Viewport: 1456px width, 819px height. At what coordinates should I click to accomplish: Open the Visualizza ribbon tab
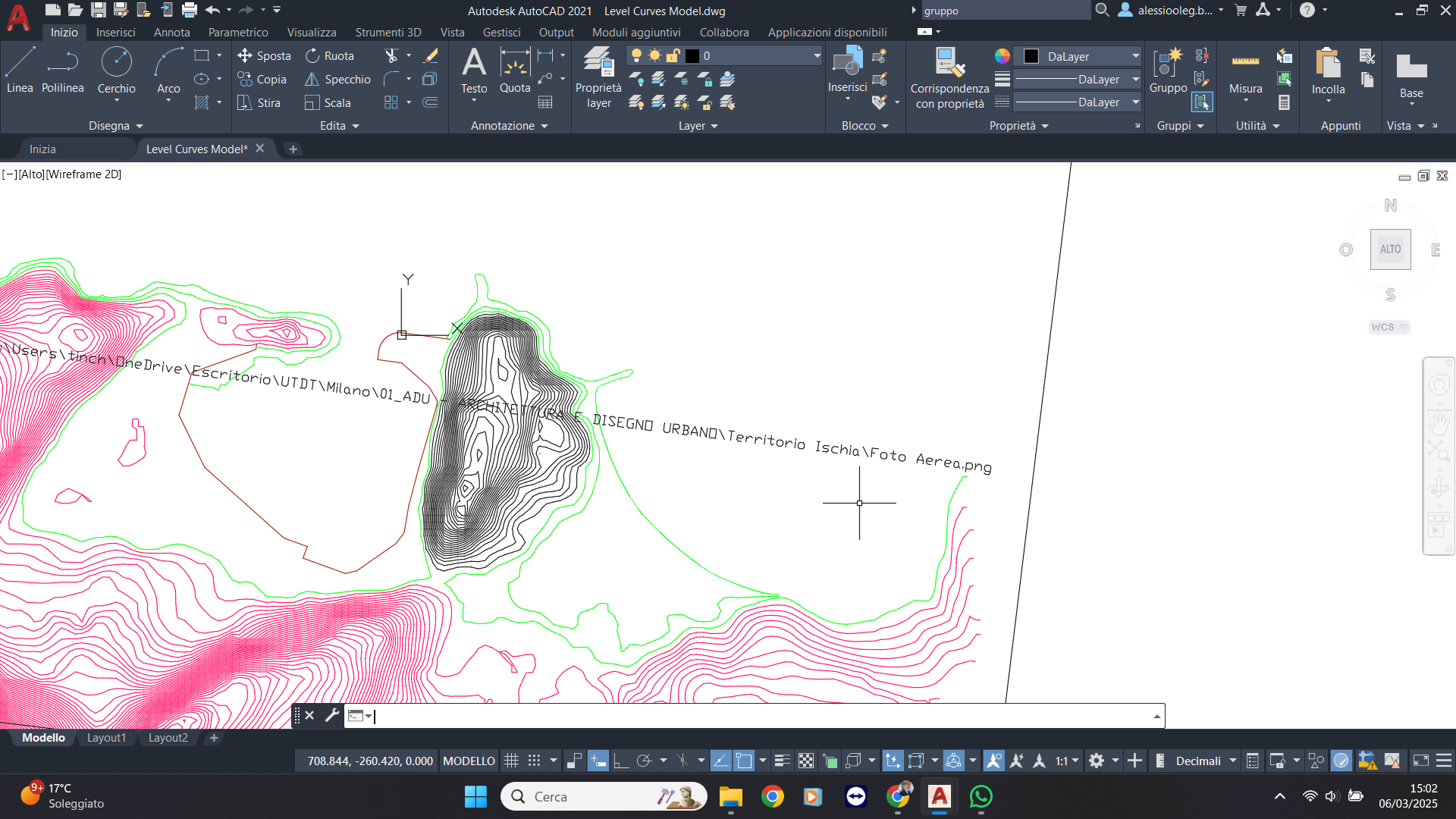312,33
